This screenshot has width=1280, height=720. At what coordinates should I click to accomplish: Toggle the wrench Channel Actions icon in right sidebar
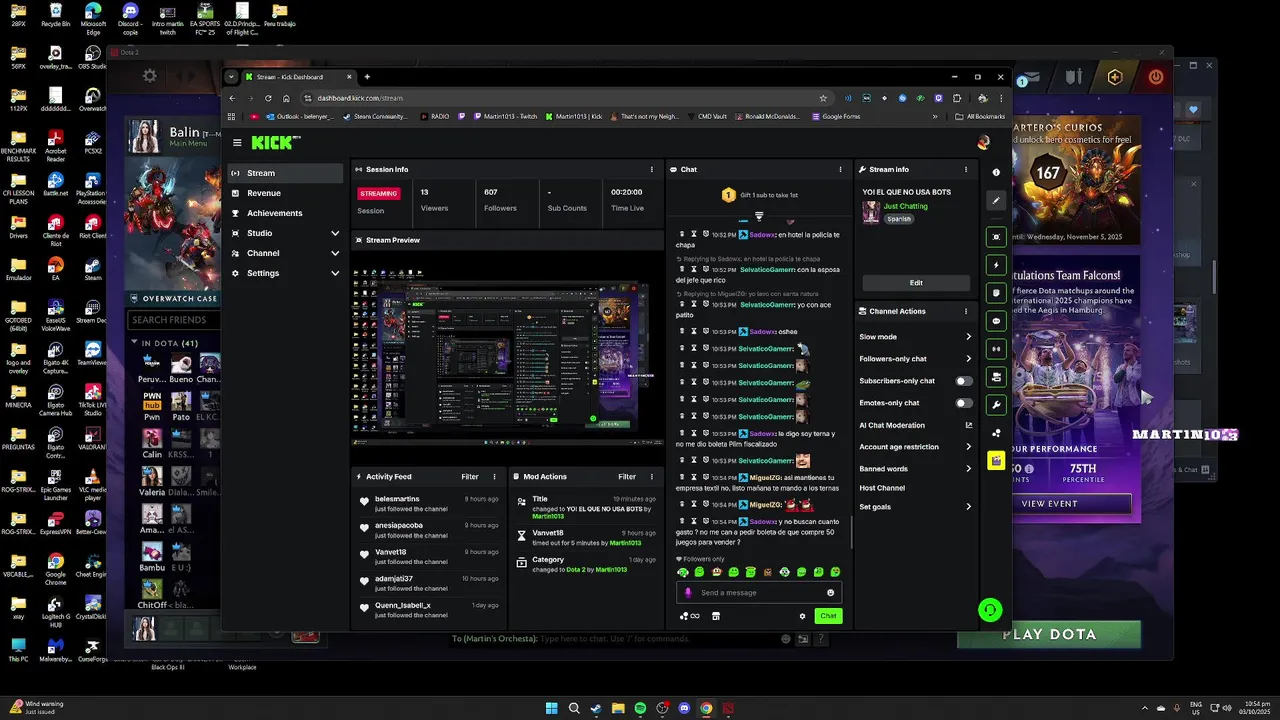(x=996, y=405)
